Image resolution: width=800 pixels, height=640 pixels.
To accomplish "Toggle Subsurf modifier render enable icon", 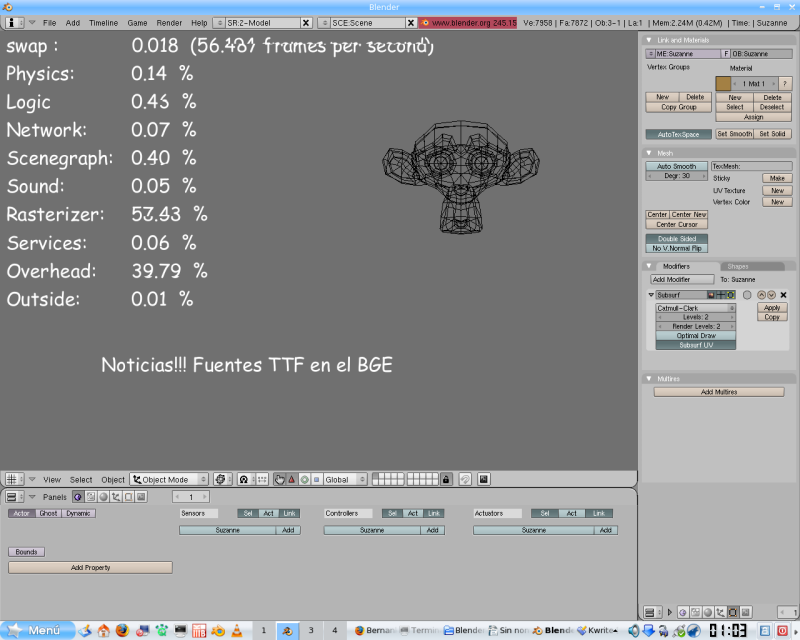I will (711, 295).
